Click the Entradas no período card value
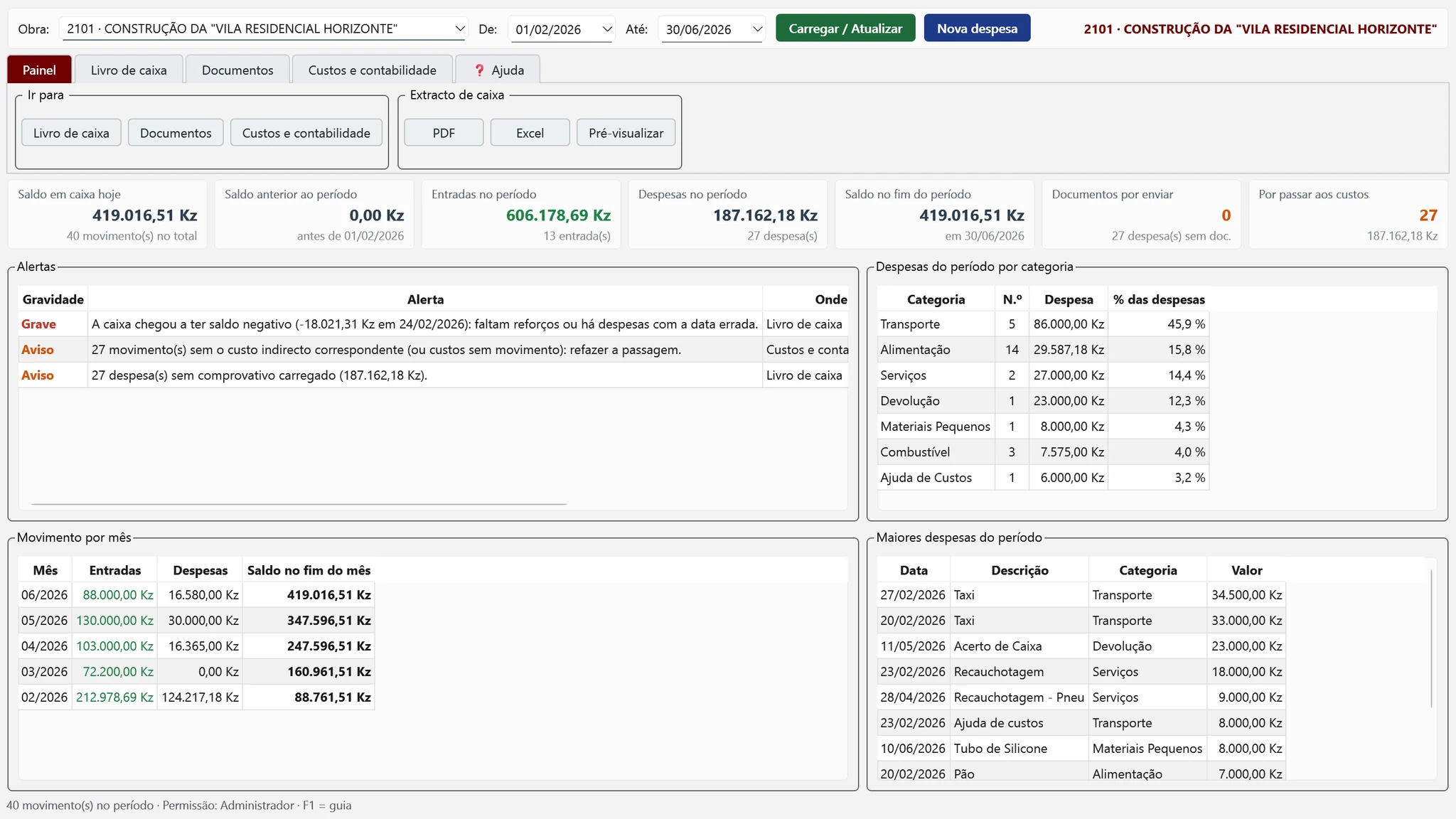 558,215
